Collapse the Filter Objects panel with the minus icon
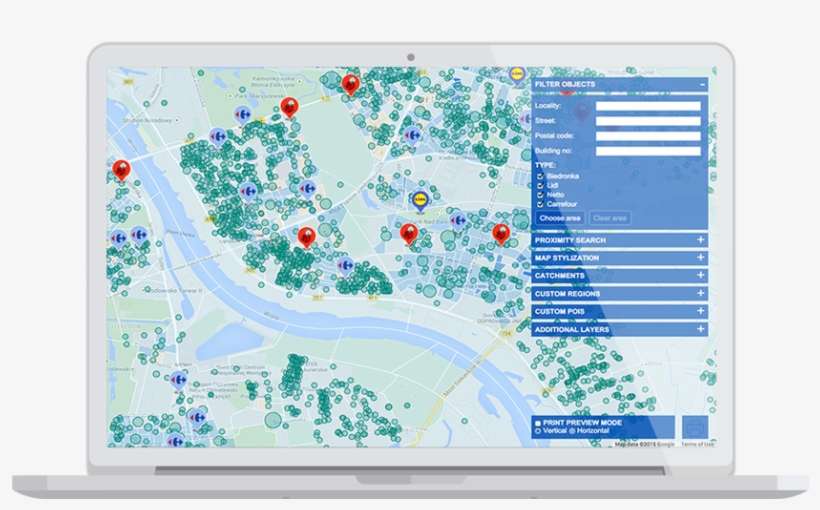This screenshot has height=510, width=820. pos(702,84)
